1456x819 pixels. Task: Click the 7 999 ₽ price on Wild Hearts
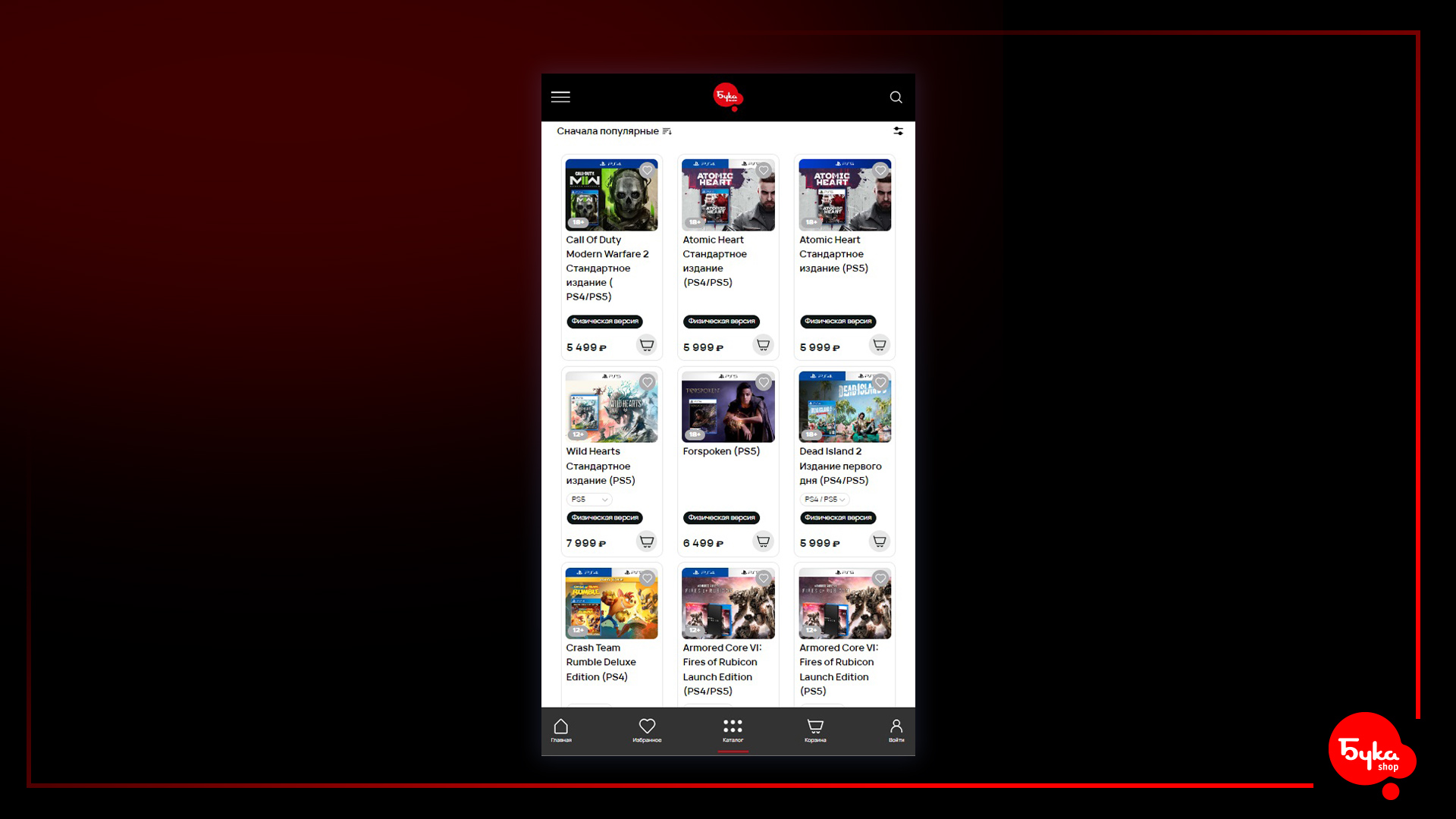pyautogui.click(x=586, y=544)
